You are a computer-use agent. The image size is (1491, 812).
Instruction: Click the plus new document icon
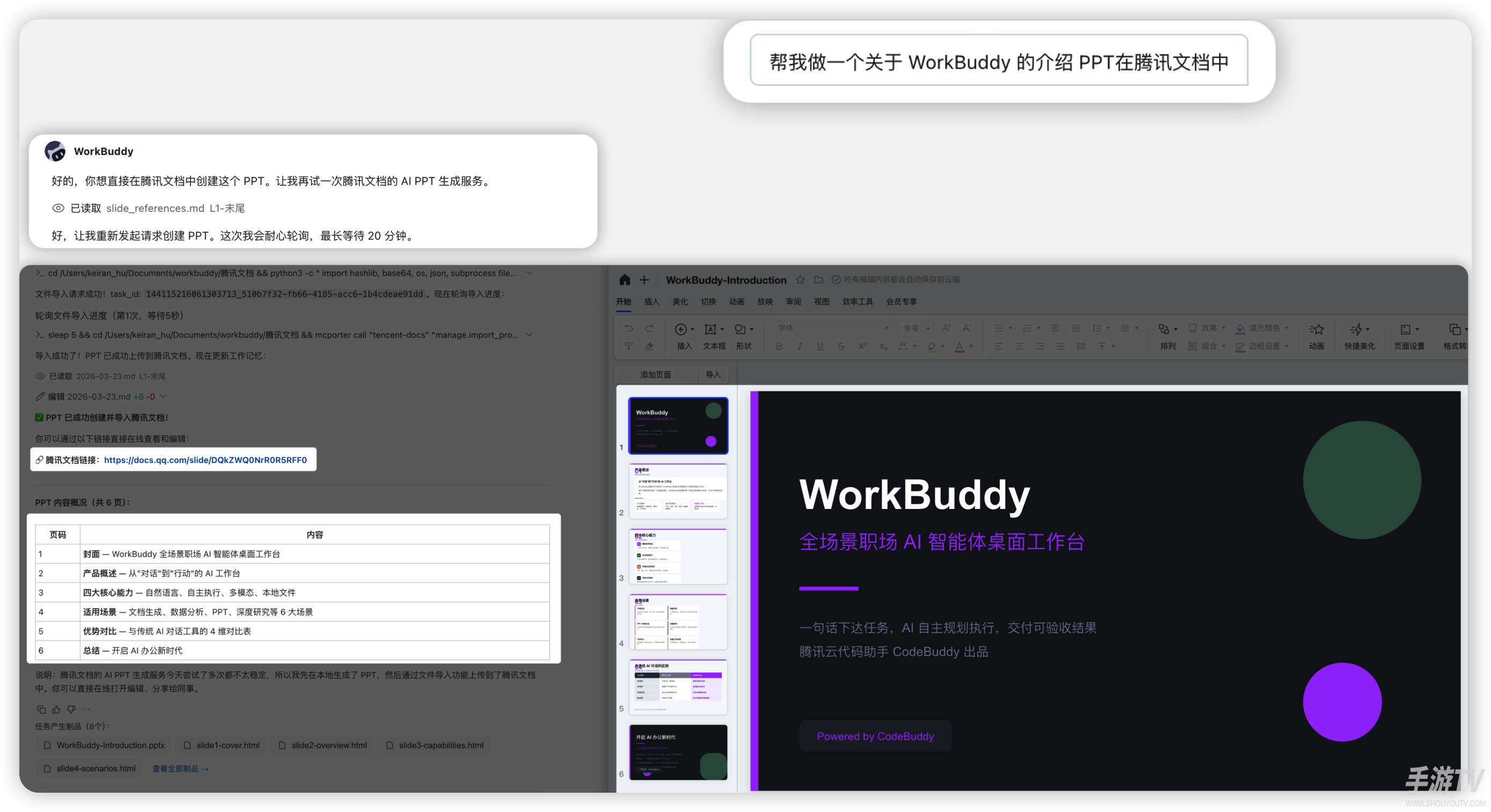tap(644, 279)
